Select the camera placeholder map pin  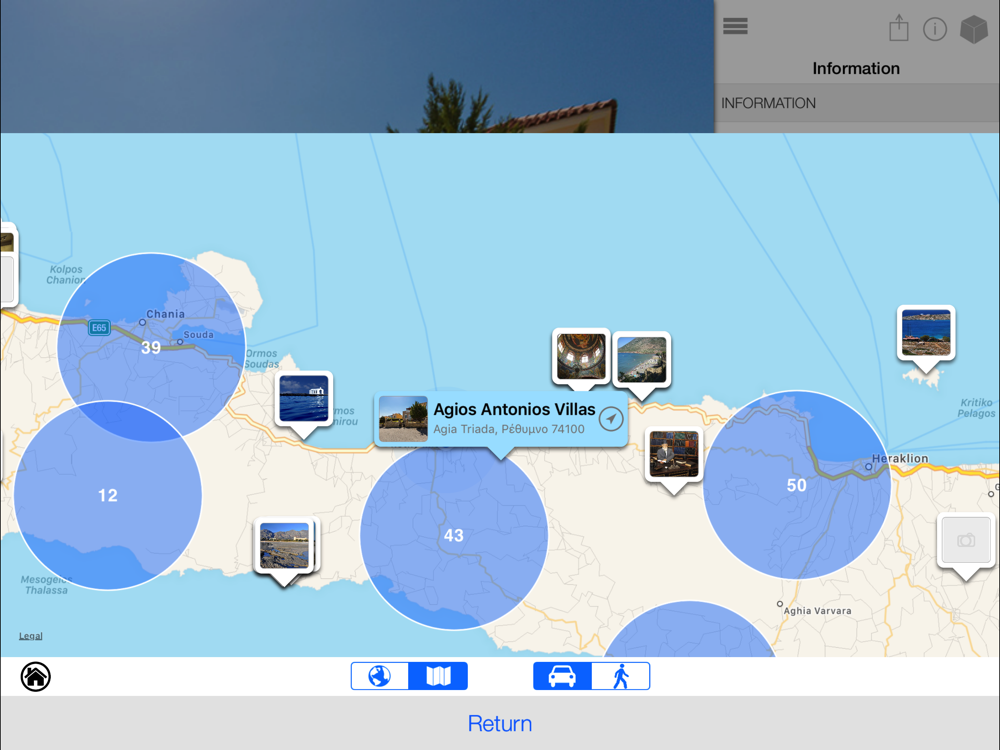[965, 541]
